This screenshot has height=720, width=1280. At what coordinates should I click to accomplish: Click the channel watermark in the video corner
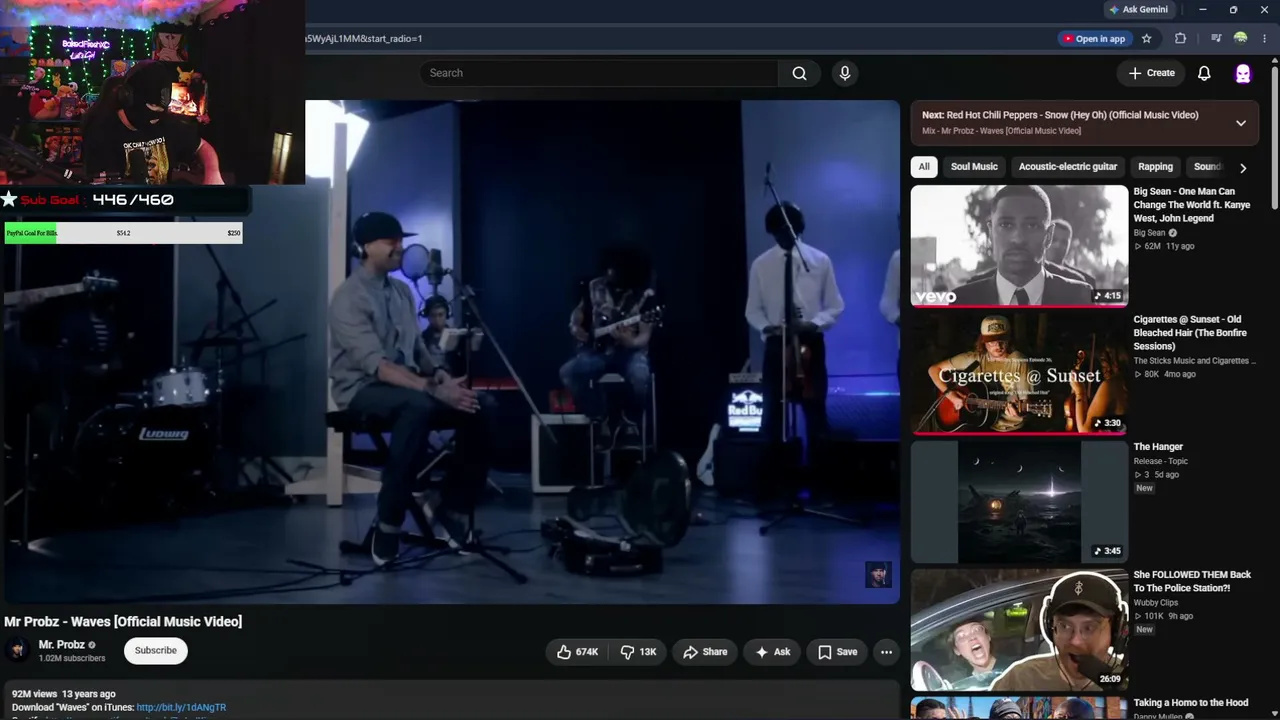pos(878,575)
